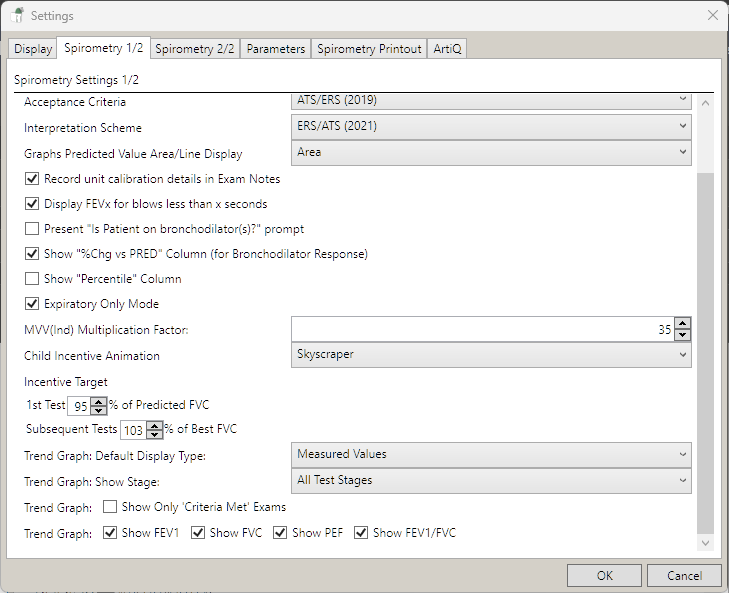This screenshot has height=593, width=729.
Task: Switch to the Spirometry 2/2 tab
Action: point(196,49)
